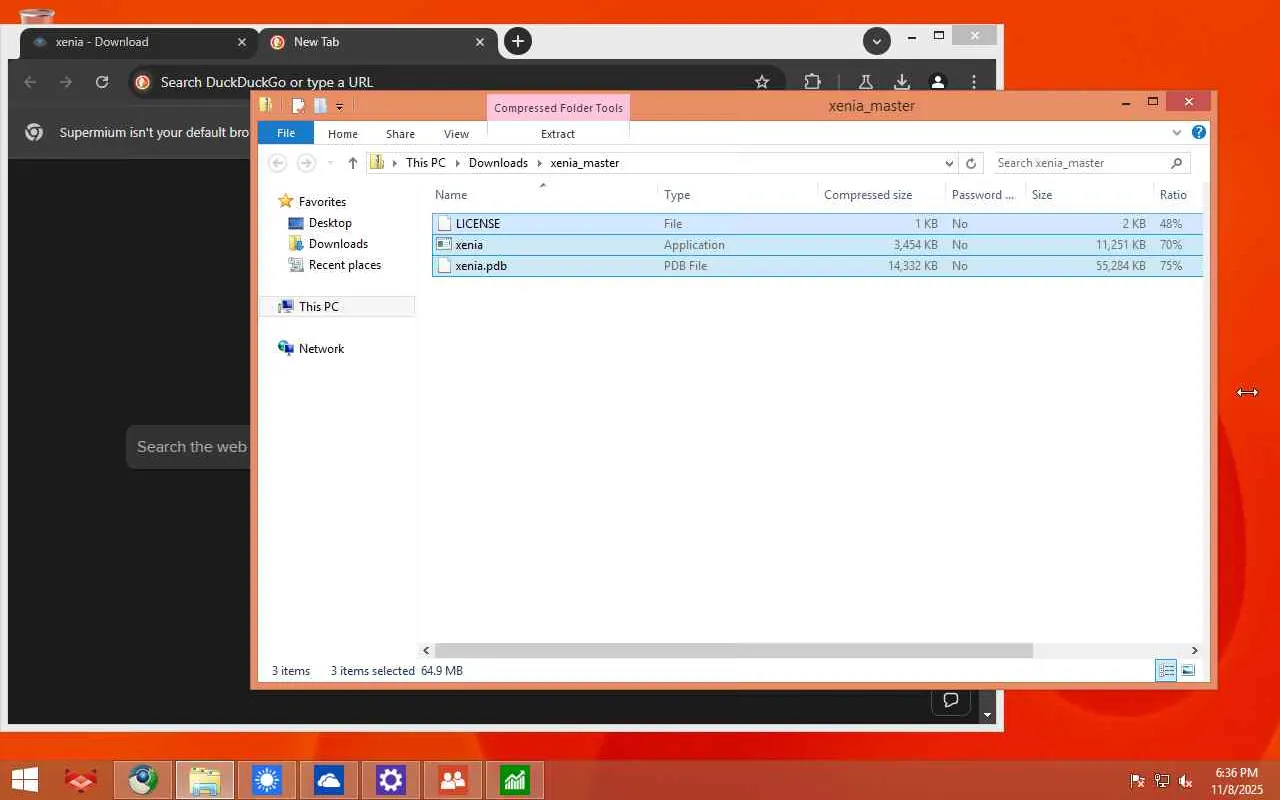Click xenia_master in the address breadcrumb
Image resolution: width=1280 pixels, height=800 pixels.
click(585, 163)
